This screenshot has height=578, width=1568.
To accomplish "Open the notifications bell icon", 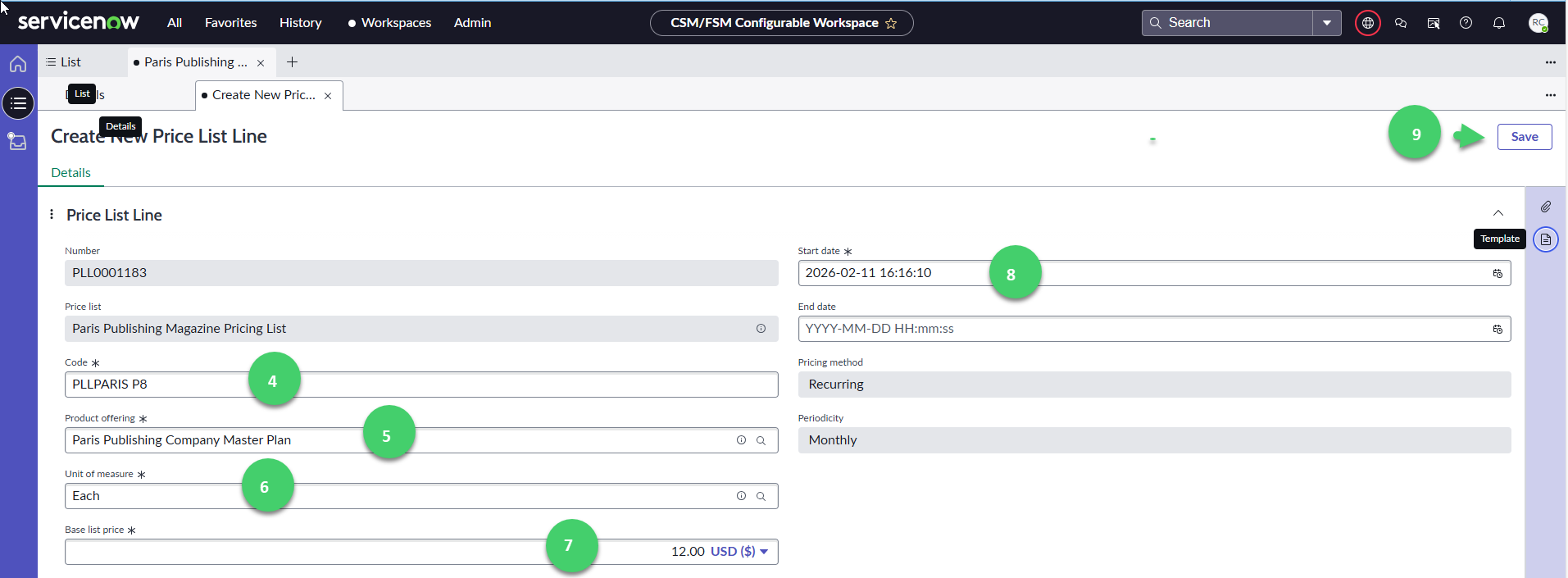I will (x=1498, y=23).
